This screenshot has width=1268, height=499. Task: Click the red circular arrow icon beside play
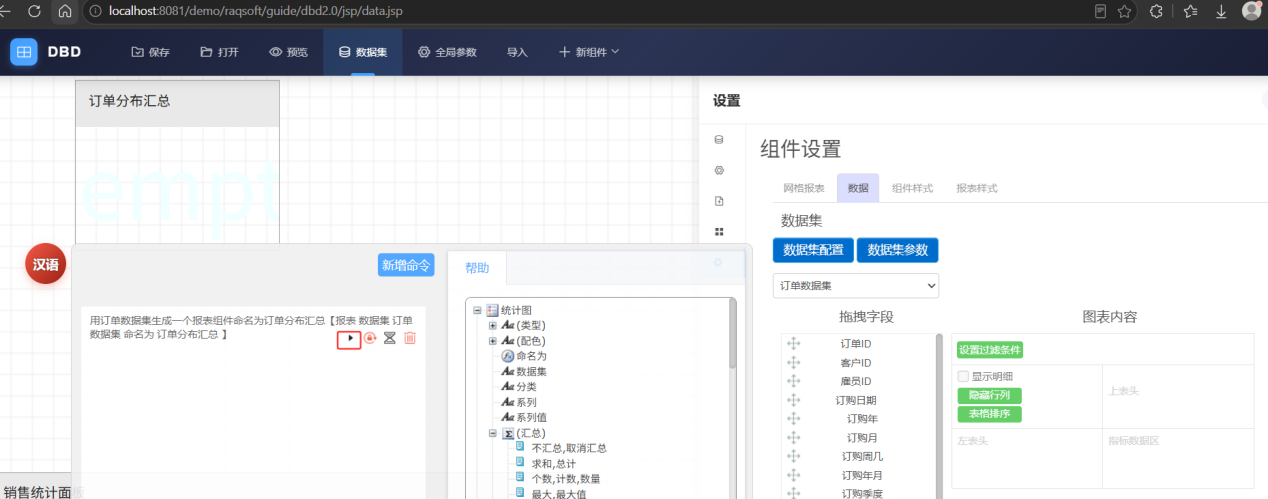tap(370, 339)
